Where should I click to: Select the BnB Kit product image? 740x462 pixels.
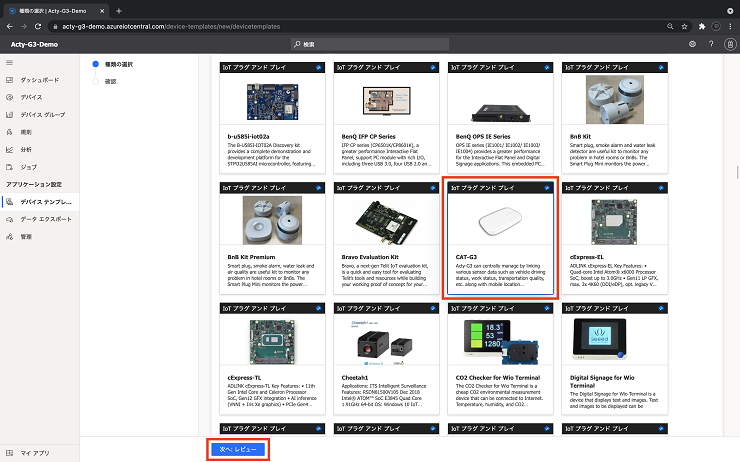coord(614,100)
